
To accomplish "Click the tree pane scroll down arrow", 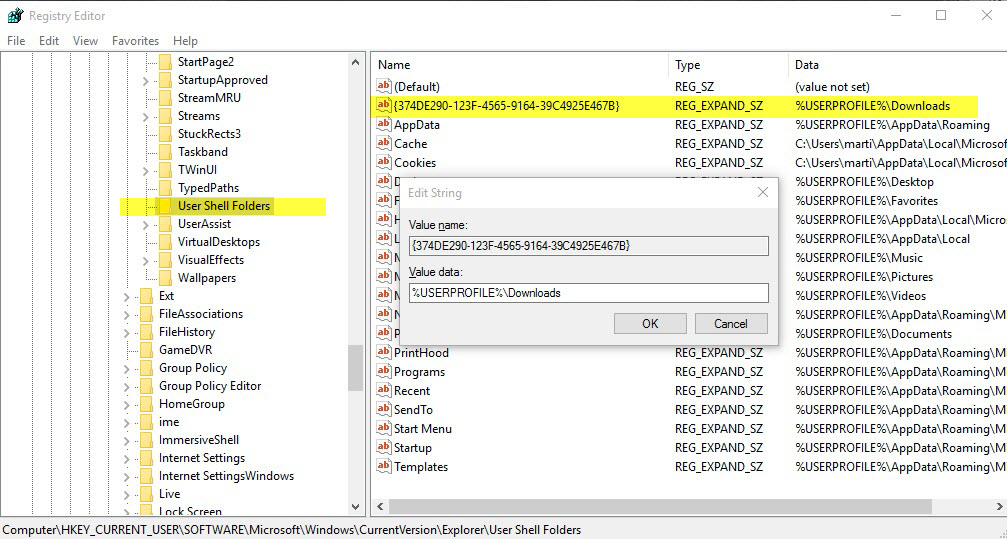I will 355,506.
